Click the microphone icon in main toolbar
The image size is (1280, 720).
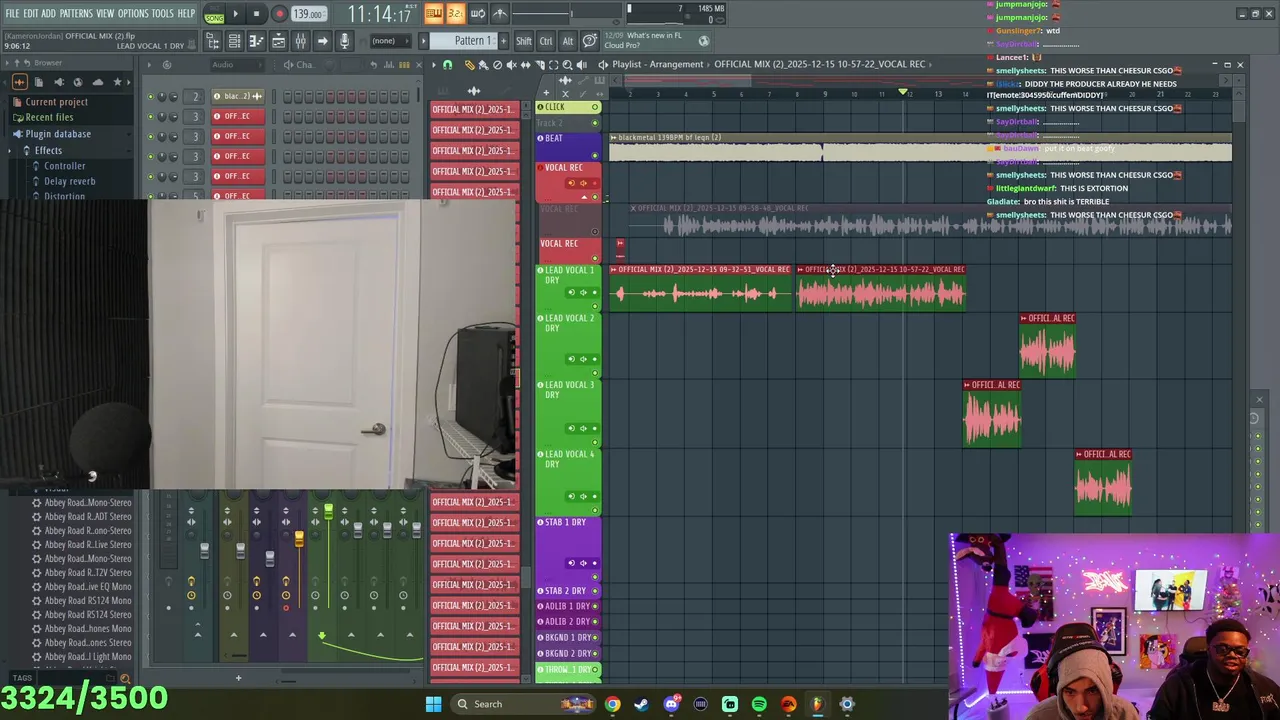pyautogui.click(x=344, y=41)
